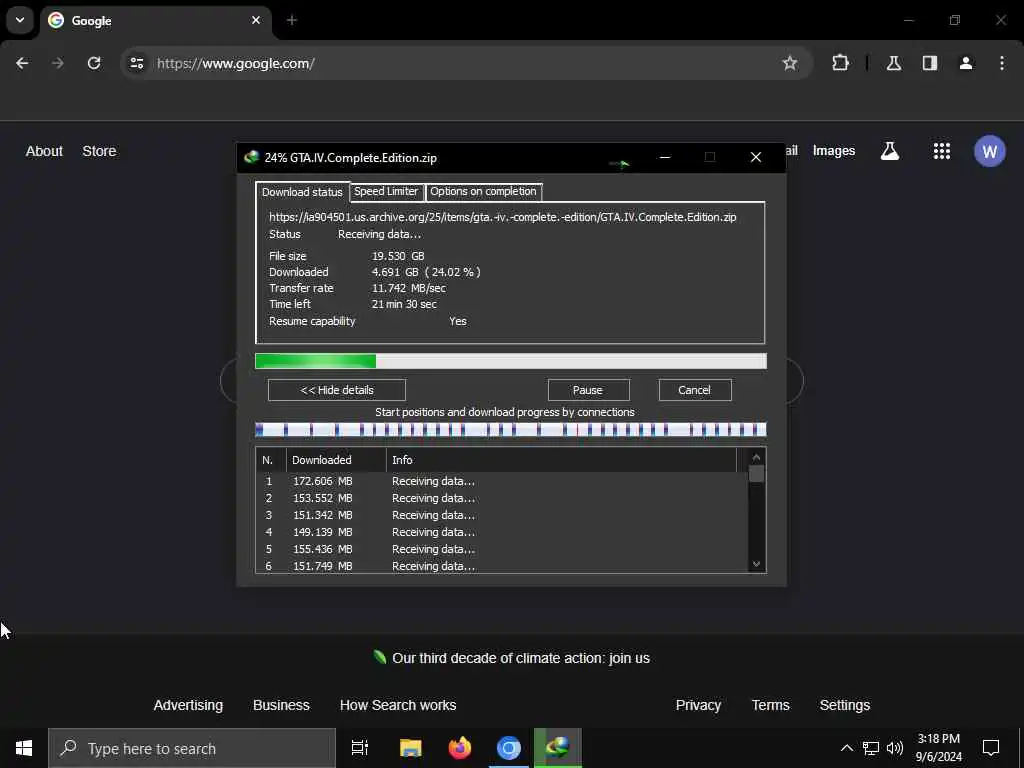The height and width of the screenshot is (768, 1024).
Task: Open Google About link
Action: (x=44, y=151)
